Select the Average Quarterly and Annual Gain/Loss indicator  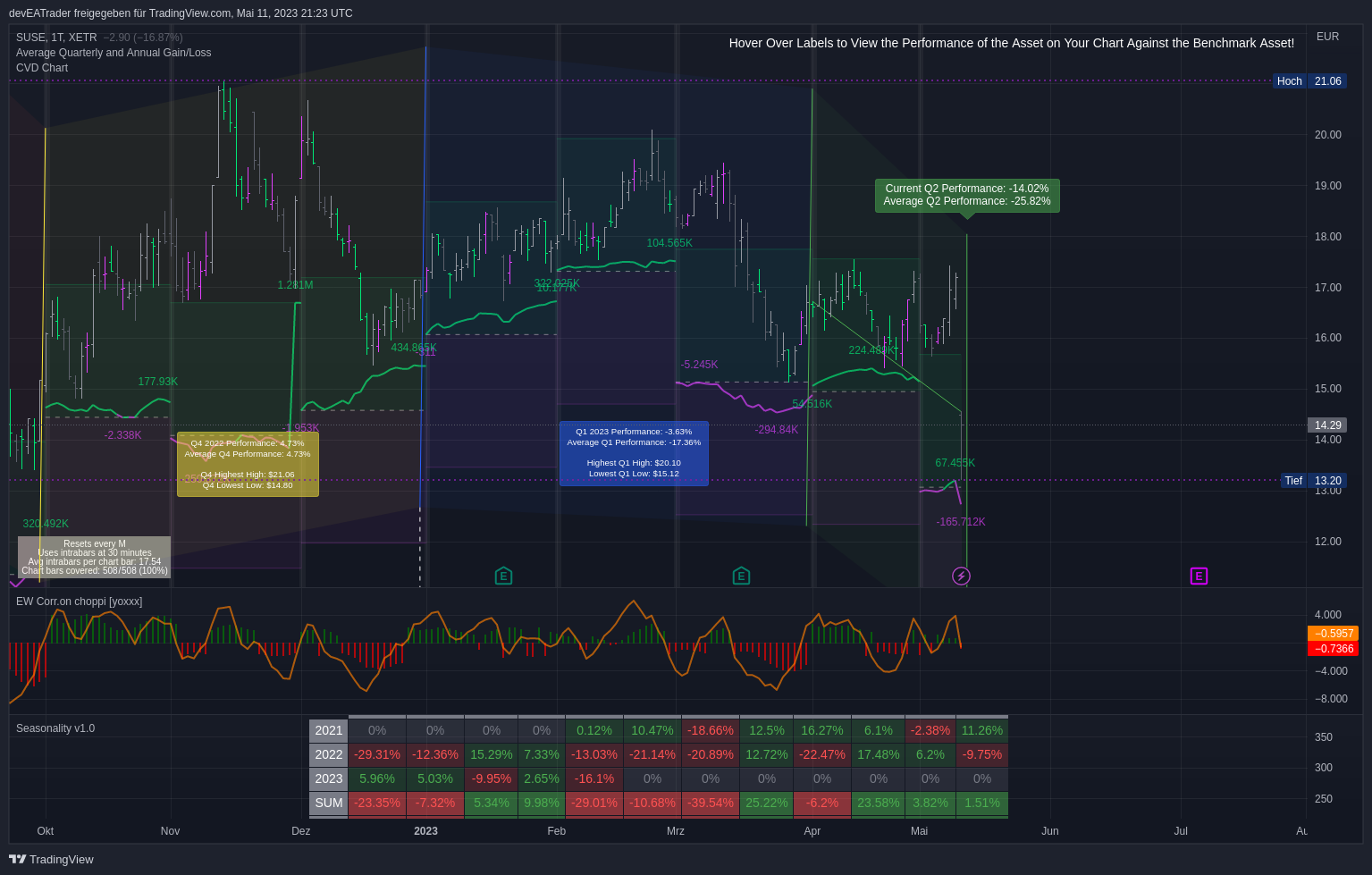[x=114, y=53]
